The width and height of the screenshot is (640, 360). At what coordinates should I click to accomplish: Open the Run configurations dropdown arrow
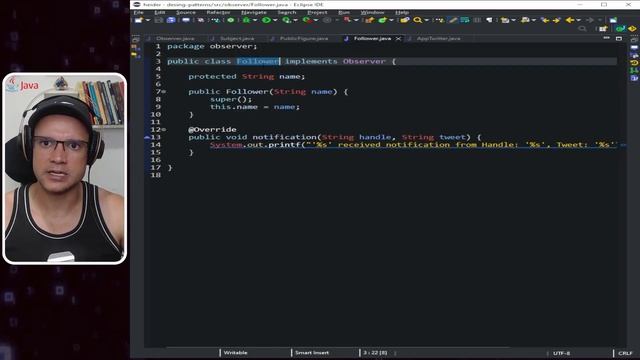pos(275,20)
